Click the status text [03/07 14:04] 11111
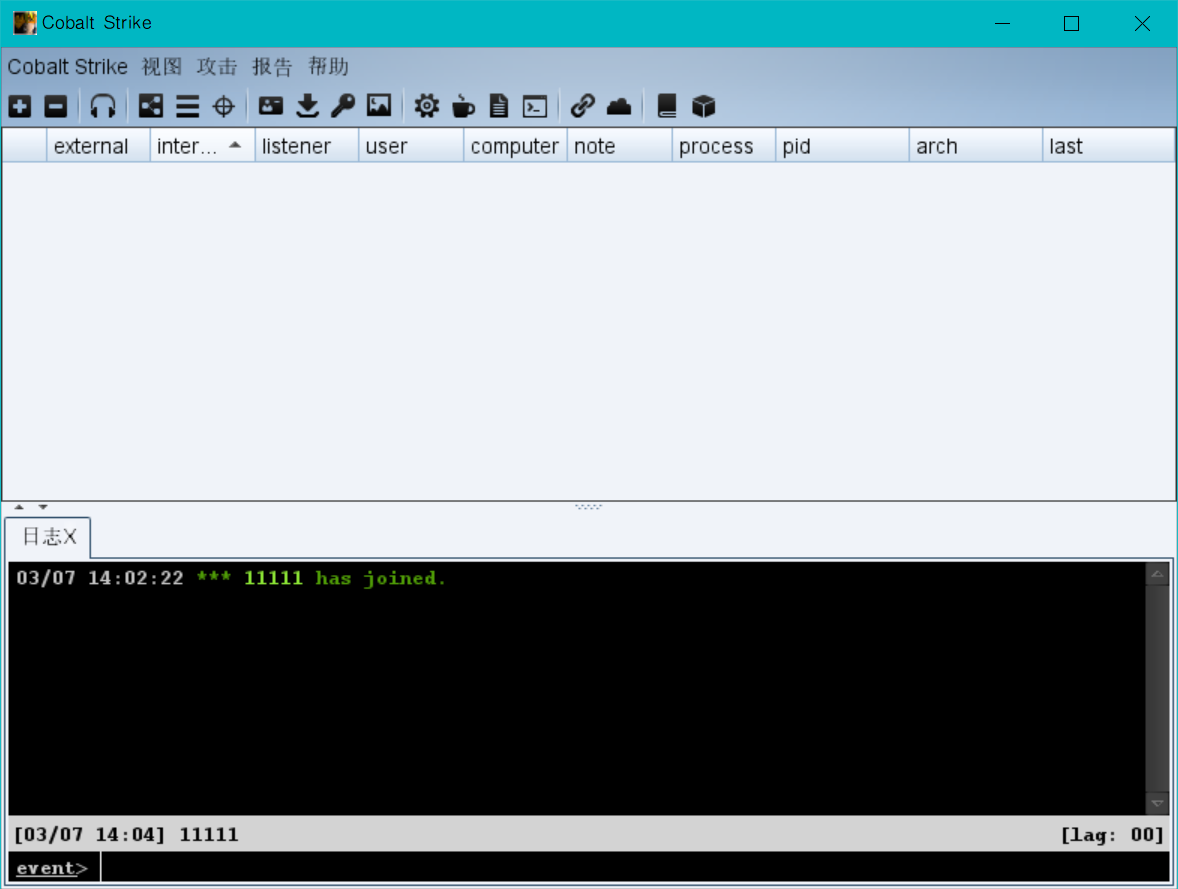 coord(126,835)
